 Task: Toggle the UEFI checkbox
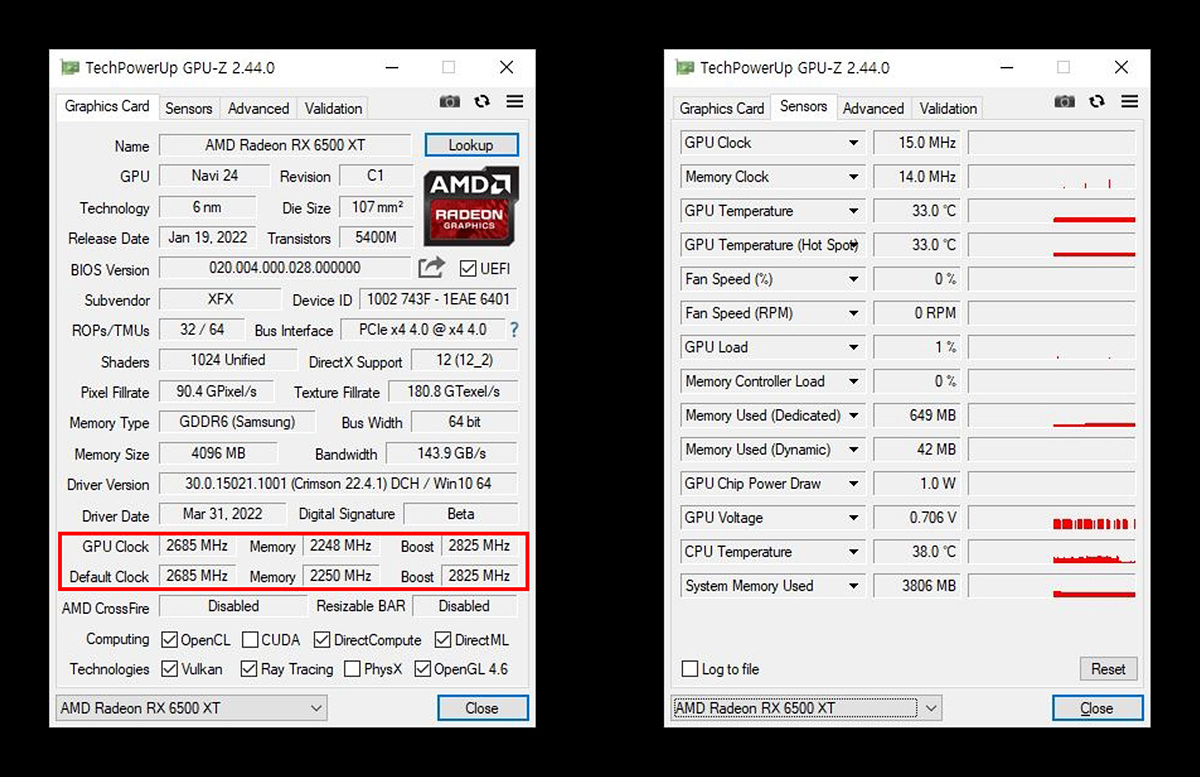467,268
